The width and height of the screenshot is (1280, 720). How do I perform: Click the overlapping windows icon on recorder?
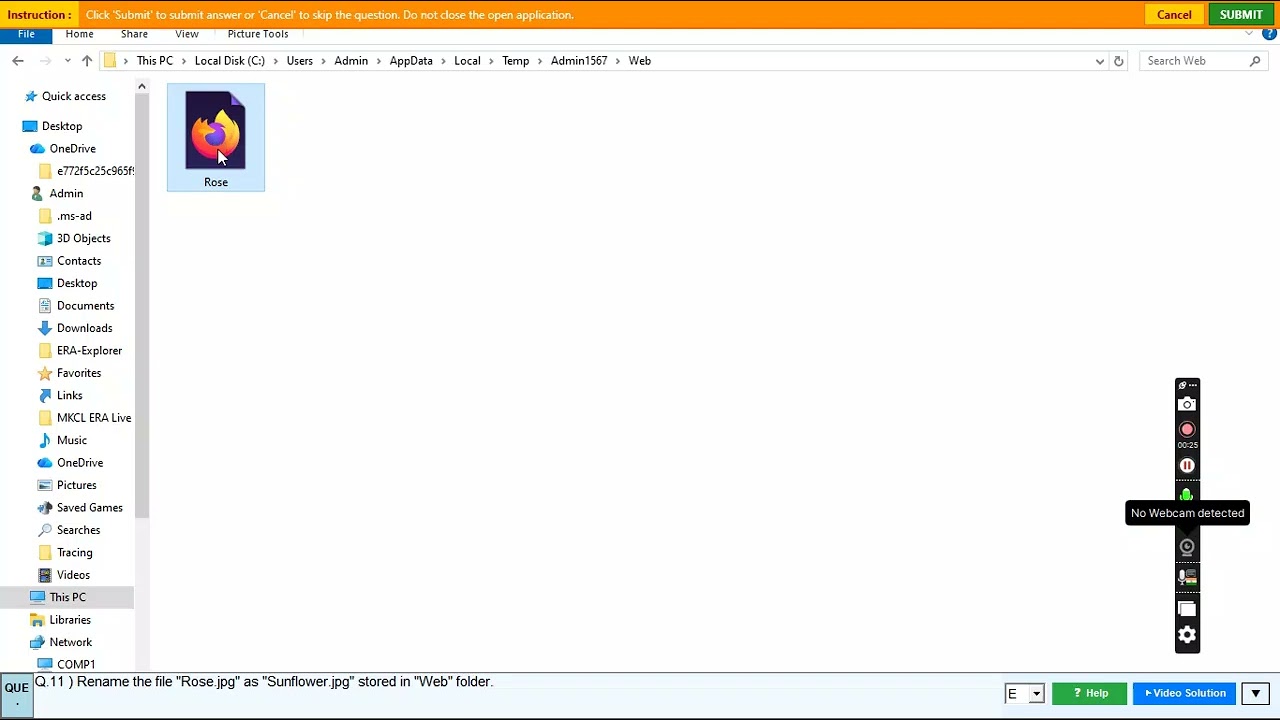click(1187, 609)
